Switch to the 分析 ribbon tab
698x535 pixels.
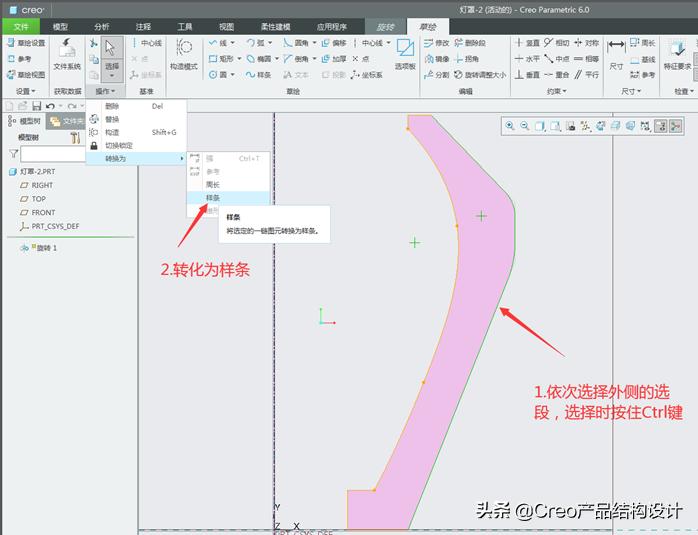pyautogui.click(x=101, y=27)
